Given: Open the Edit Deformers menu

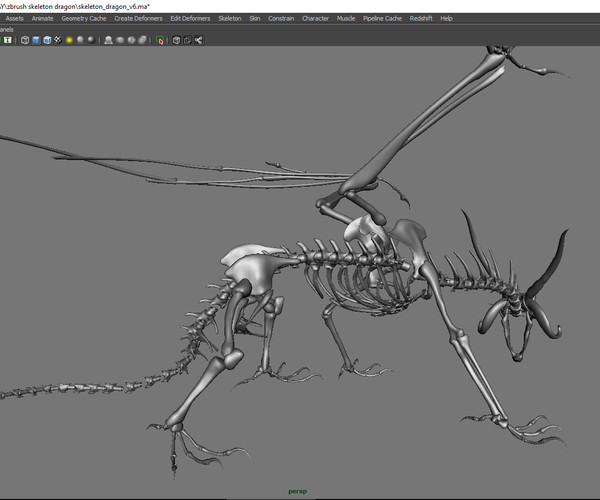Looking at the screenshot, I should 190,18.
